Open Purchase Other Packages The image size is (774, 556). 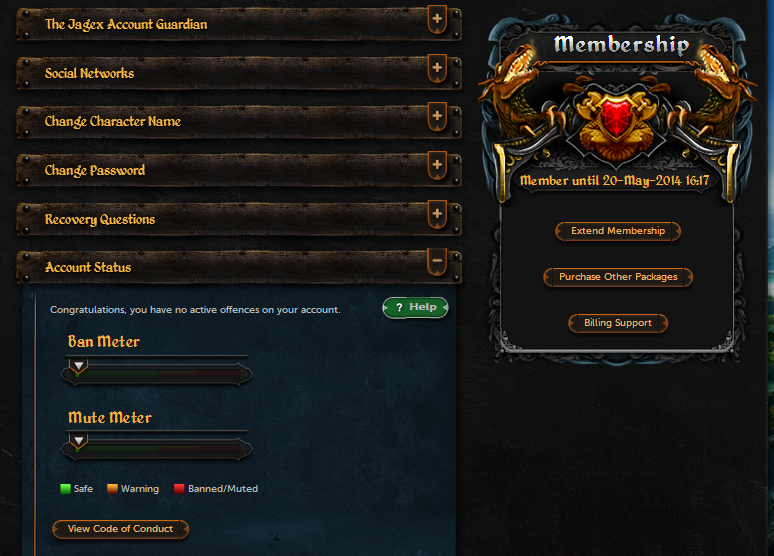click(x=618, y=277)
